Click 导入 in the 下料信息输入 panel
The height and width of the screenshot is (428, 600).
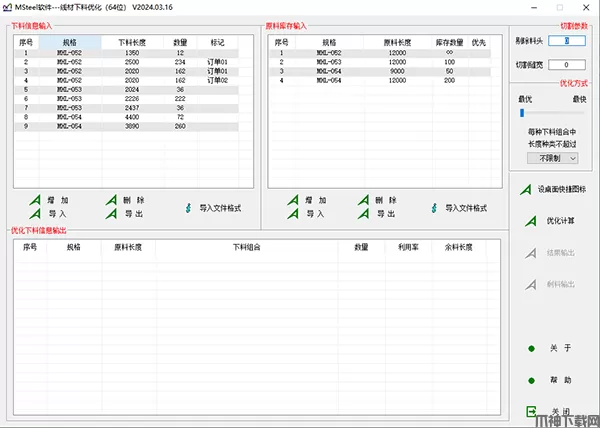50,213
